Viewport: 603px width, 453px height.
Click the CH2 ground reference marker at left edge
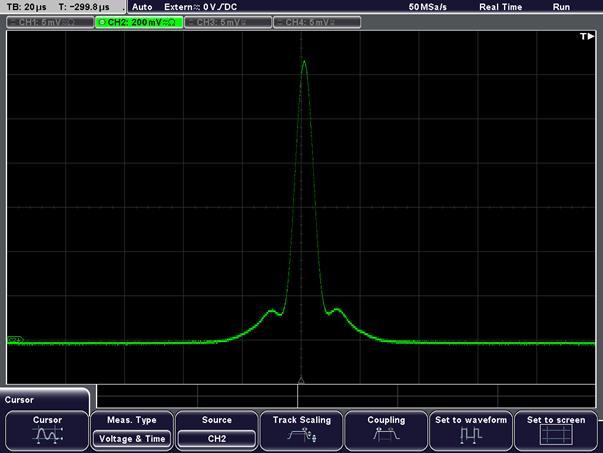tap(14, 341)
